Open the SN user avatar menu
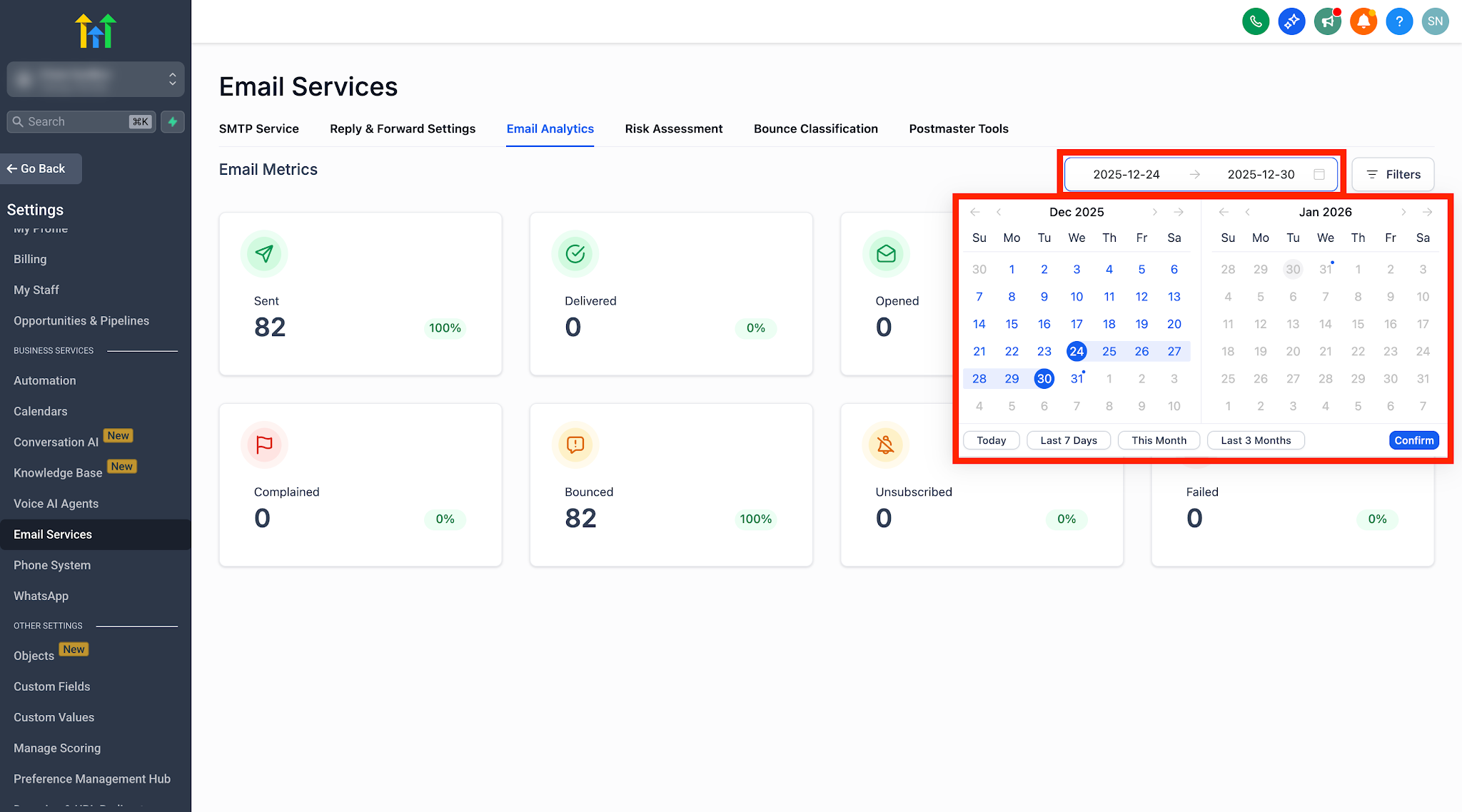 1435,21
